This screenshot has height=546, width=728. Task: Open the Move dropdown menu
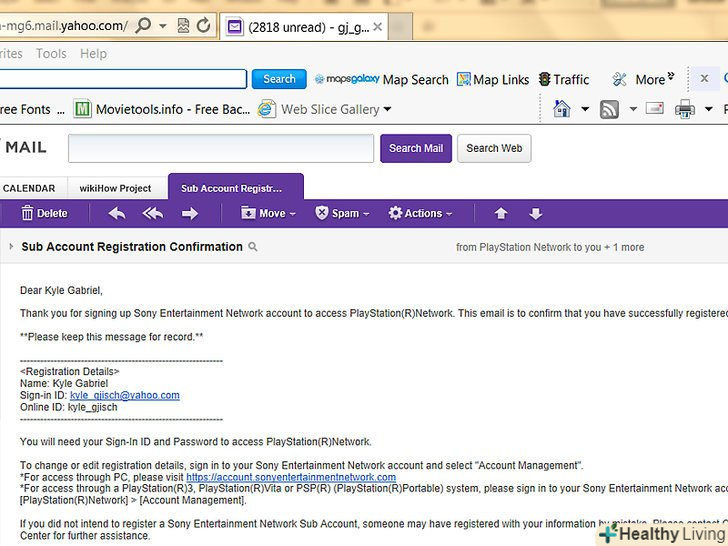pyautogui.click(x=269, y=213)
